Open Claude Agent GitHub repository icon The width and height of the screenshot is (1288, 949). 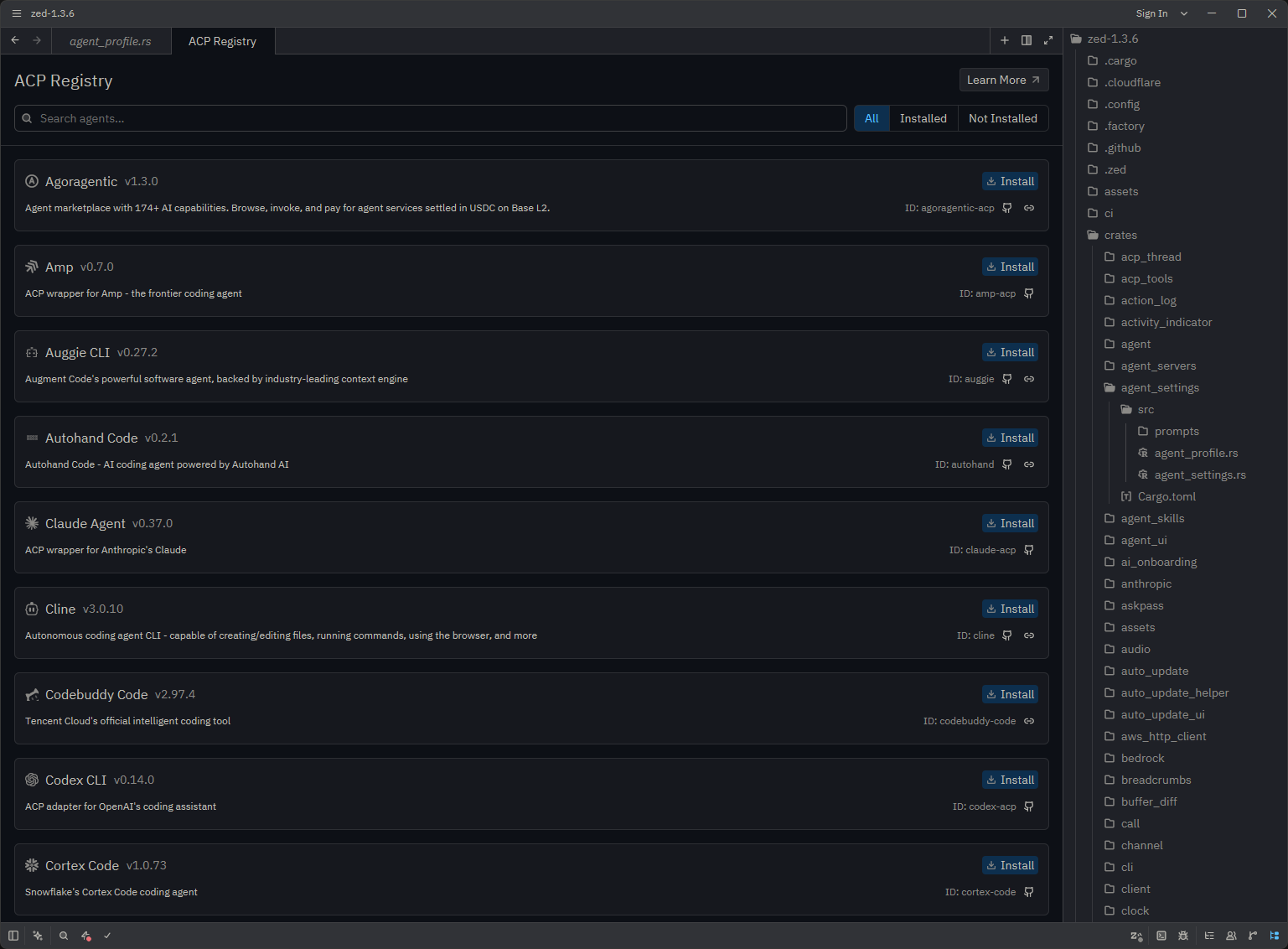coord(1029,550)
